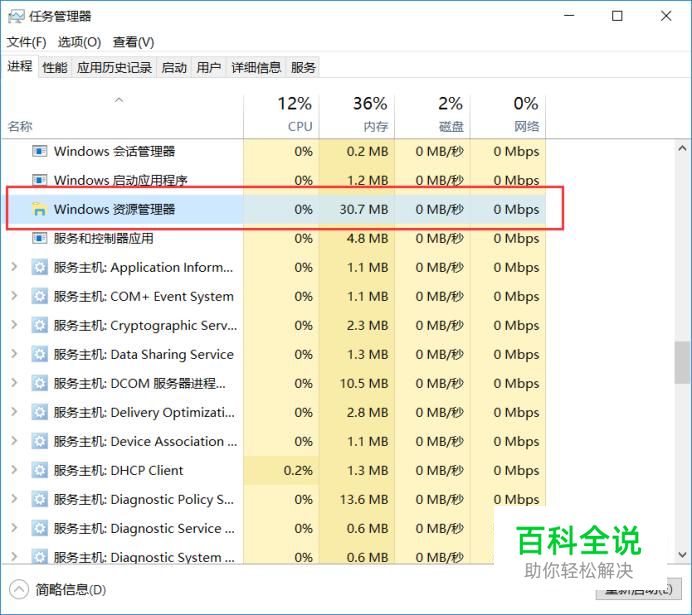Image resolution: width=692 pixels, height=615 pixels.
Task: Expand 服务主机: Application Inform... group
Action: (14, 267)
